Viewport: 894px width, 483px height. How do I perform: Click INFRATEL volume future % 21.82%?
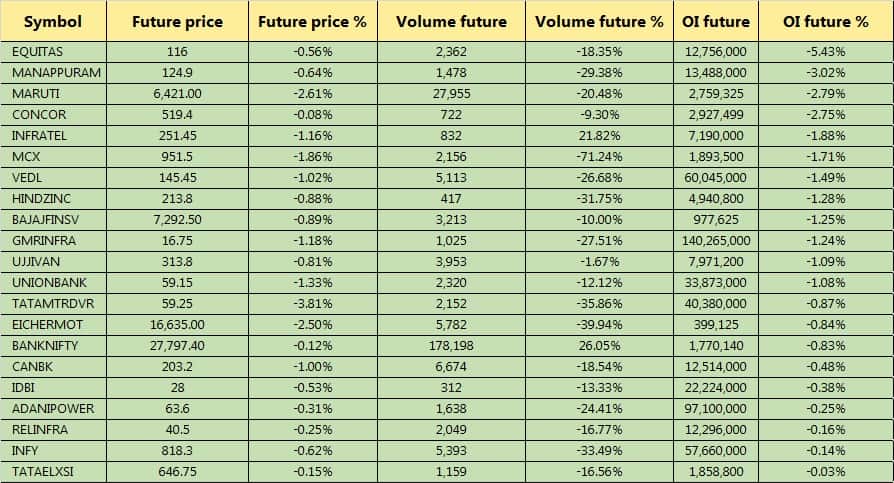click(599, 135)
